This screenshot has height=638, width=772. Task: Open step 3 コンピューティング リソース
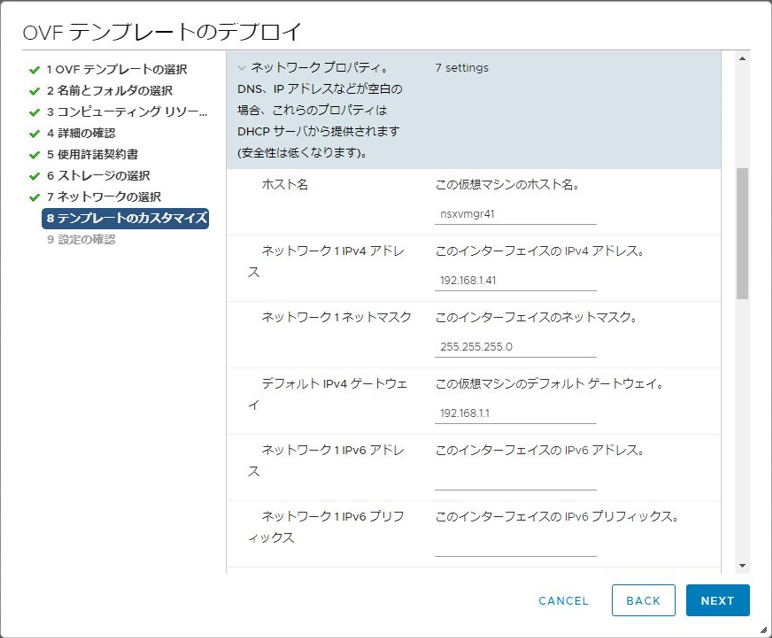[x=127, y=112]
